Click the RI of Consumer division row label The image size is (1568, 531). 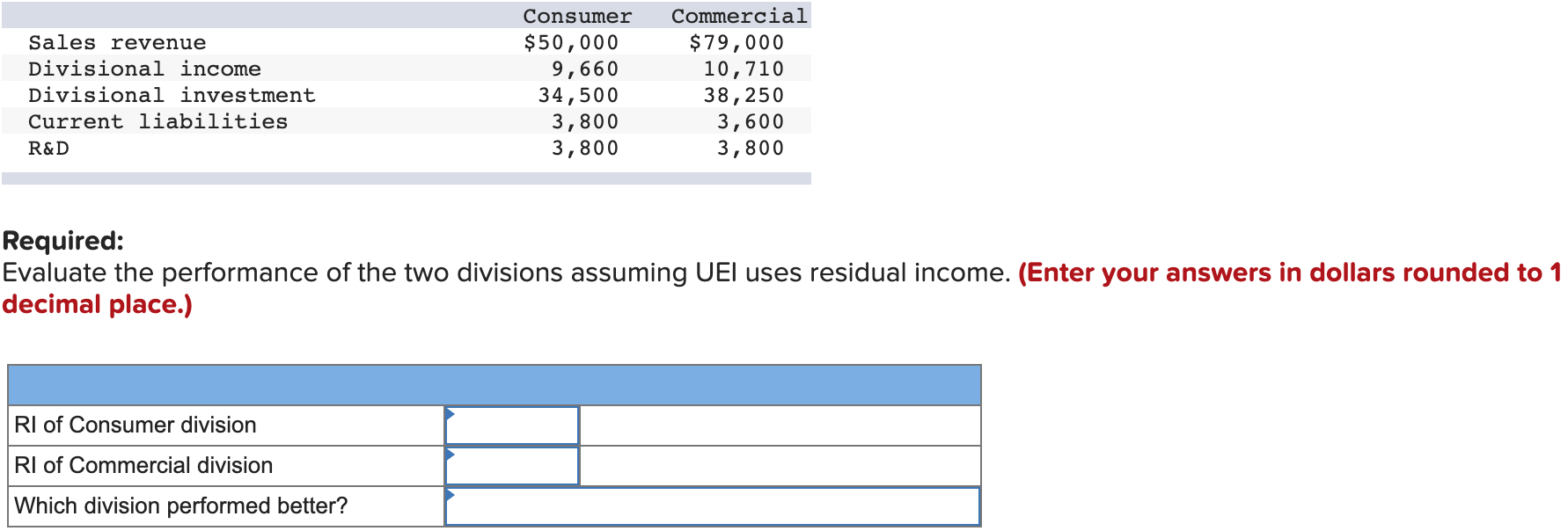point(134,425)
